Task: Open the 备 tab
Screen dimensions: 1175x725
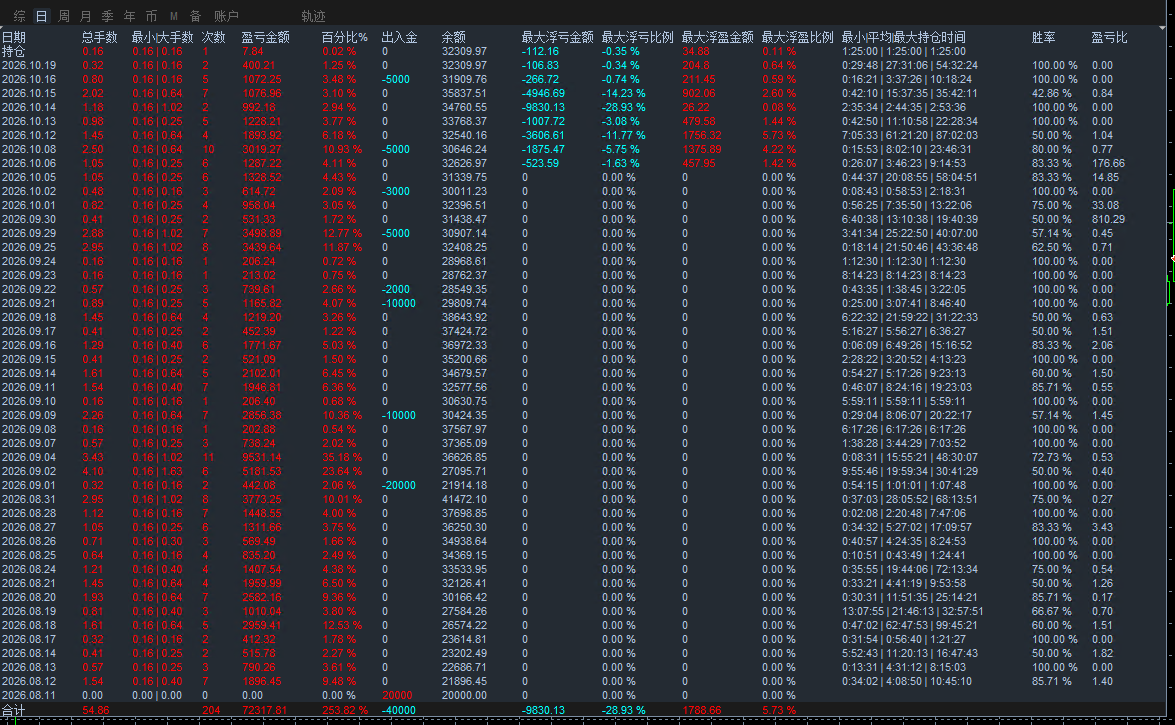Action: point(196,16)
